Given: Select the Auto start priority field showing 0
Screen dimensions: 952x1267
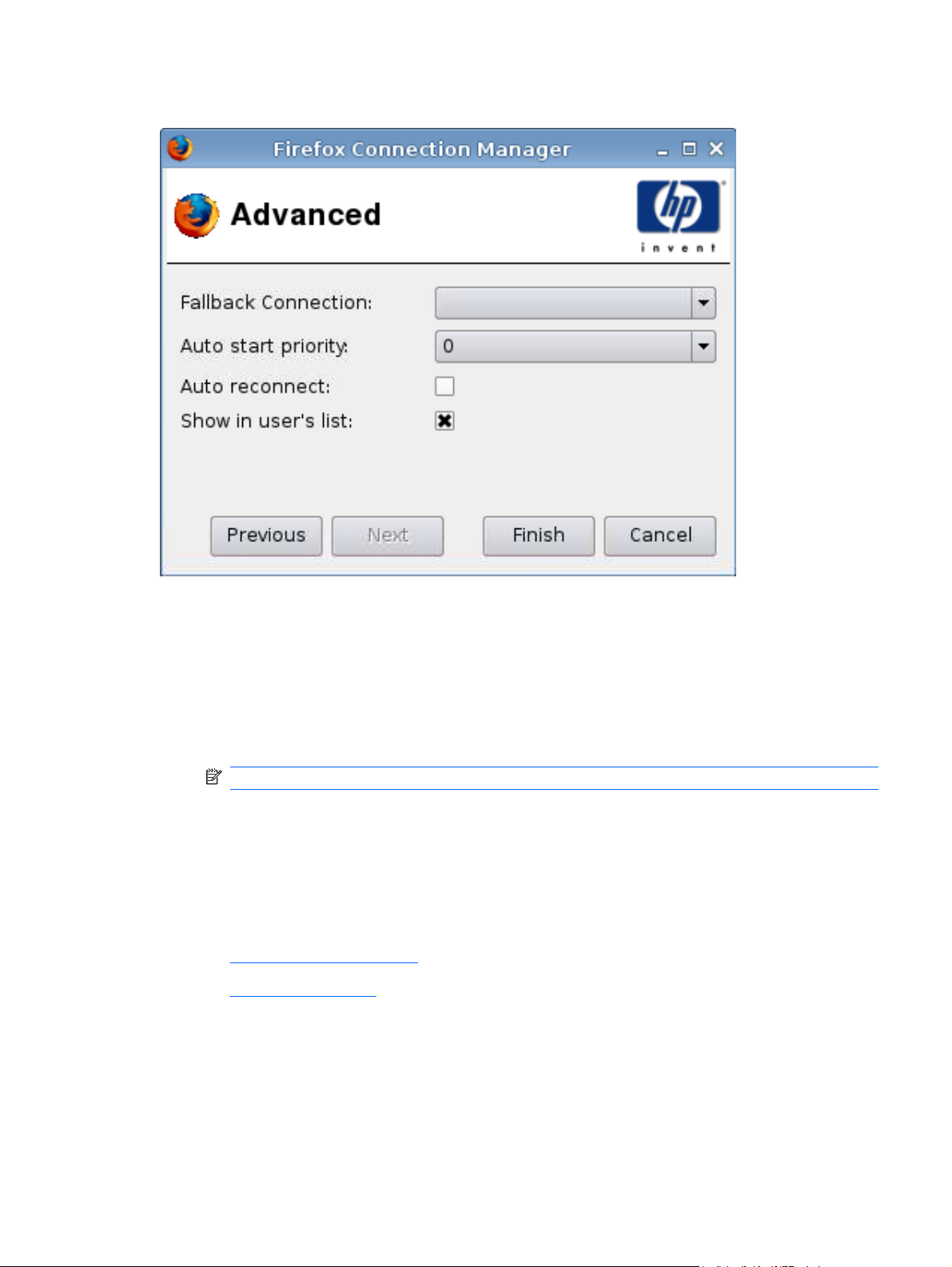Looking at the screenshot, I should 575,346.
